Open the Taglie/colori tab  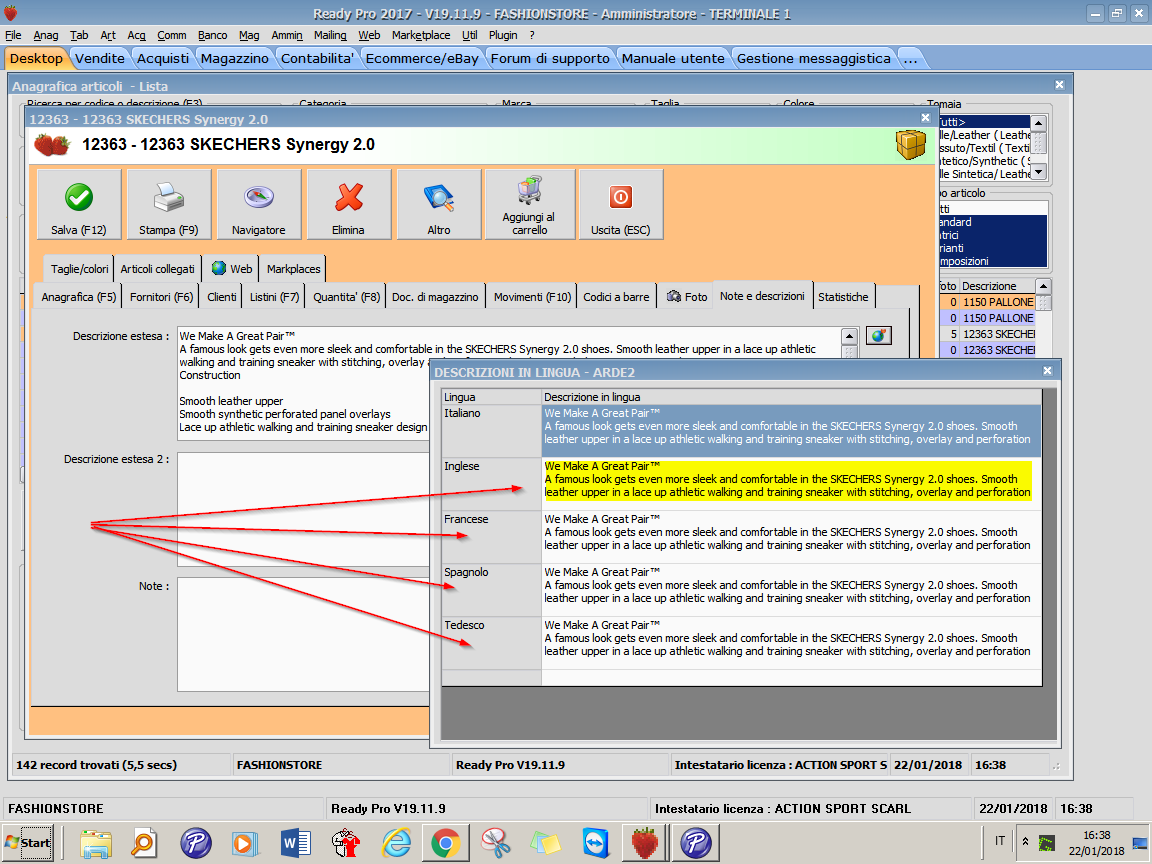[79, 269]
